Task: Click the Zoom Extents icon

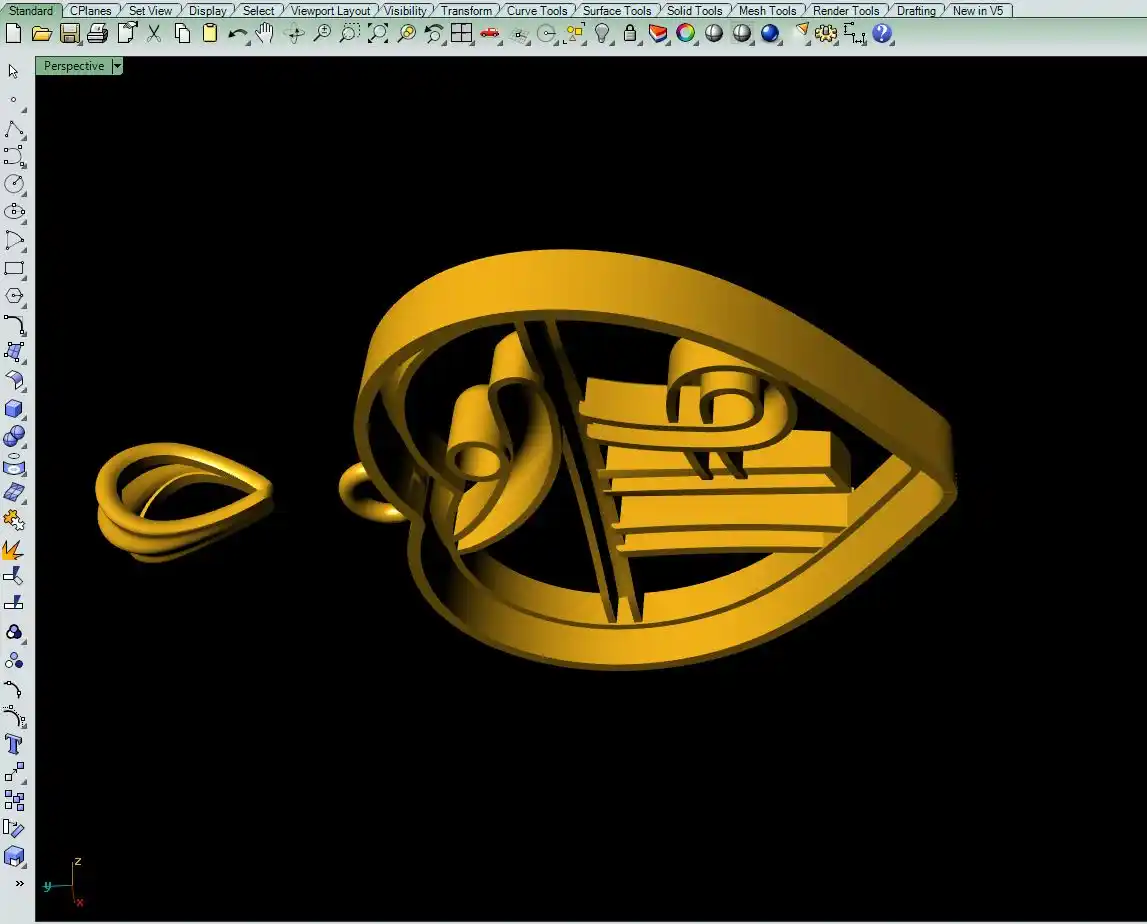Action: (x=377, y=33)
